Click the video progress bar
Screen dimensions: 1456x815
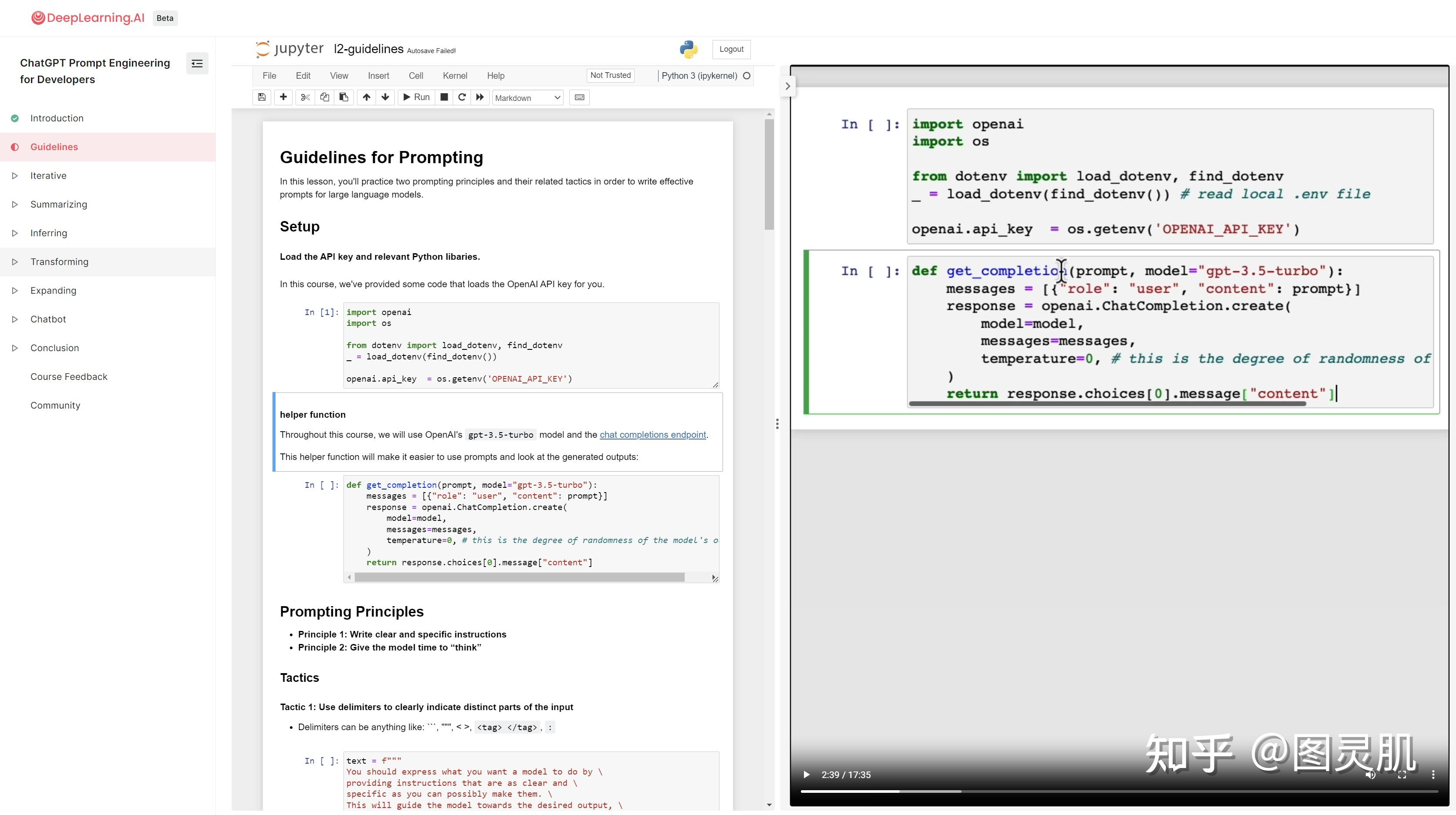coord(1119,791)
